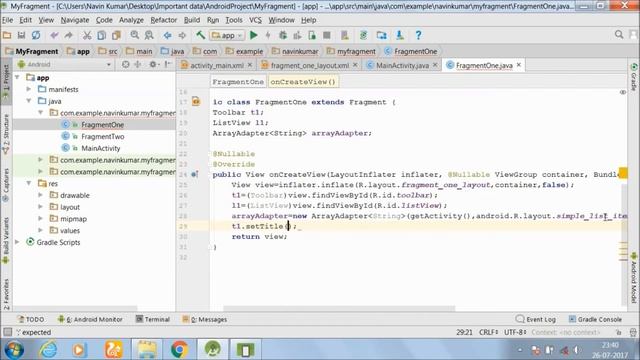Open the Terminal tool window
The width and height of the screenshot is (640, 360).
coord(153,319)
